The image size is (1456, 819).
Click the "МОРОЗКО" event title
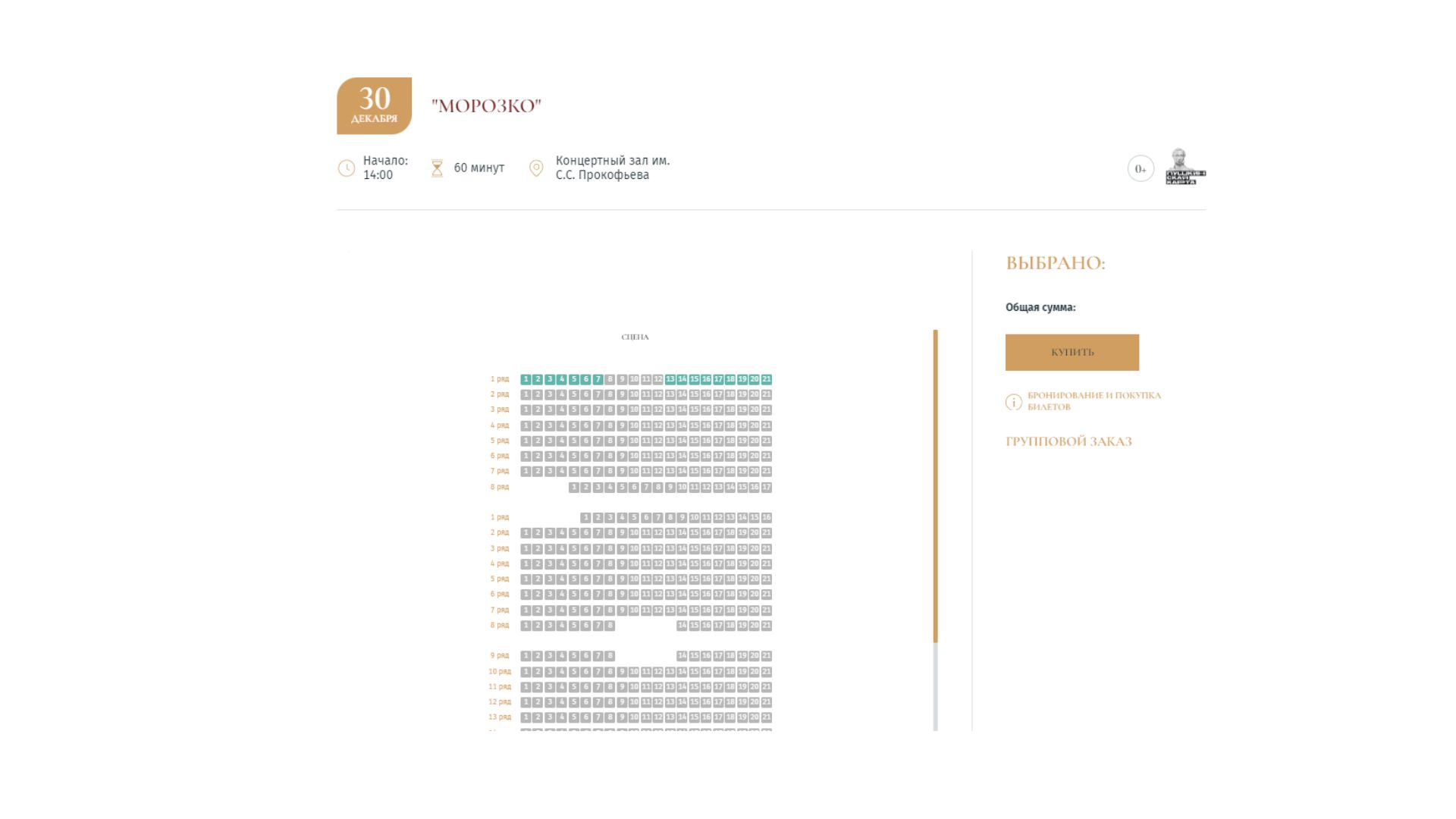click(486, 106)
